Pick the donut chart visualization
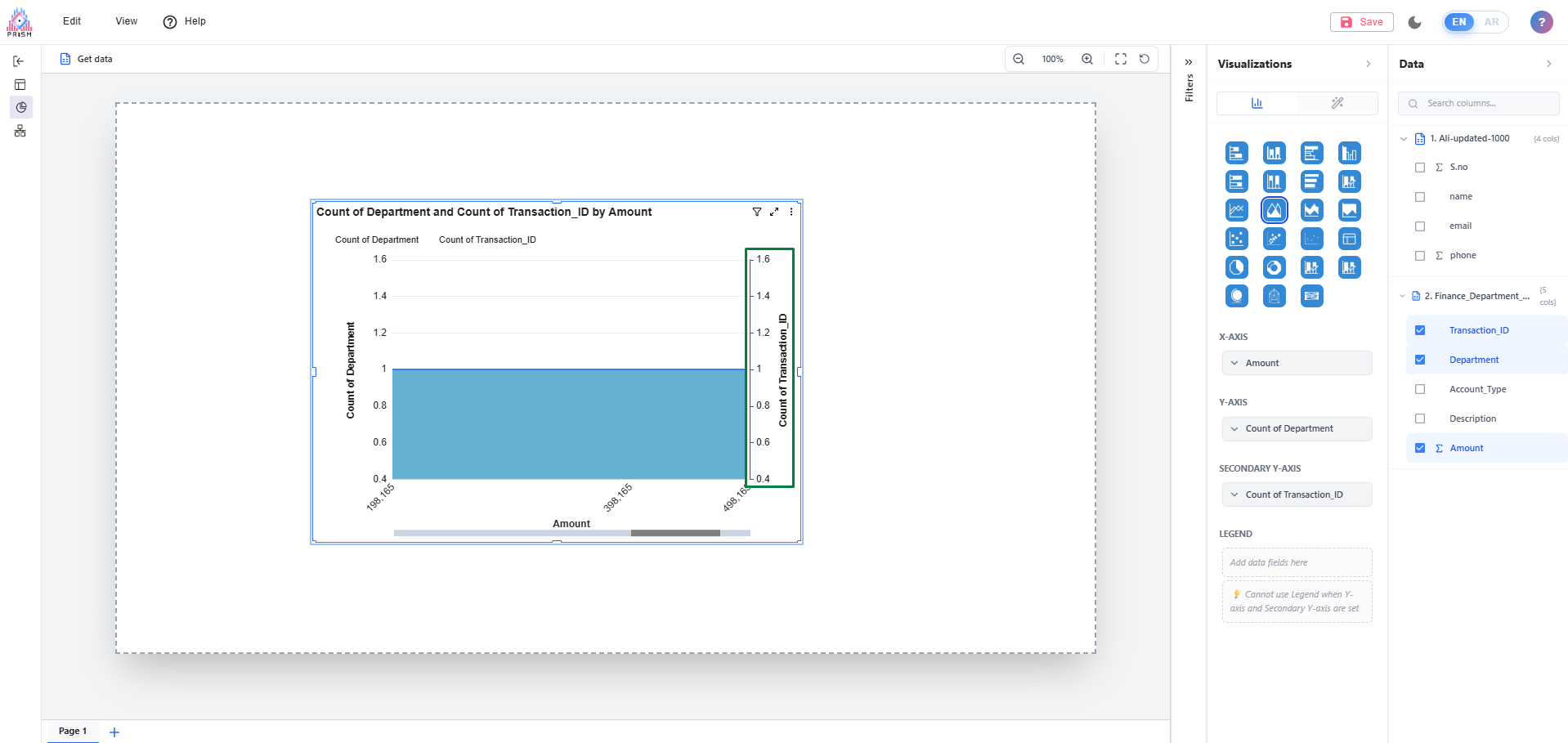 point(1274,267)
